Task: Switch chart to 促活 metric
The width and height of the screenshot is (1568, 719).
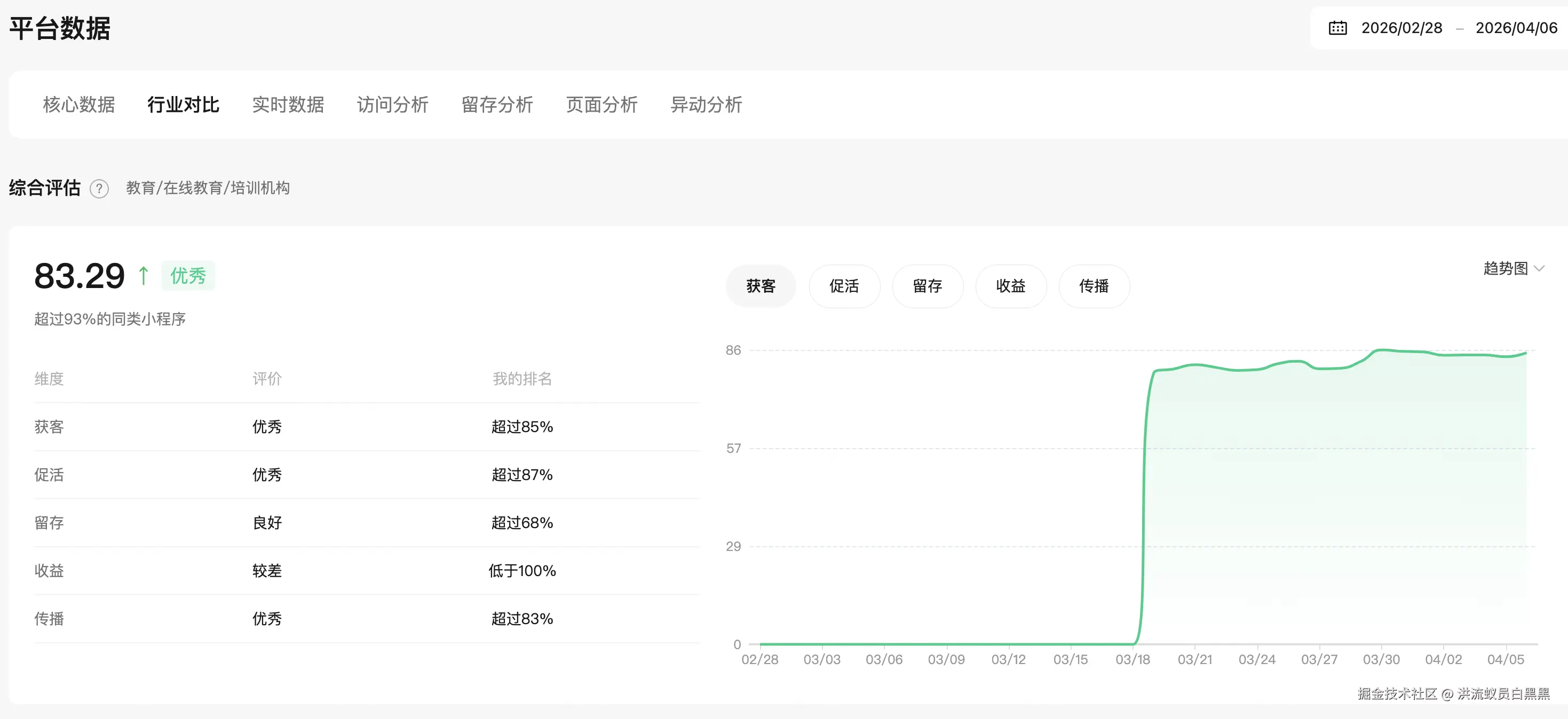Action: [x=844, y=286]
